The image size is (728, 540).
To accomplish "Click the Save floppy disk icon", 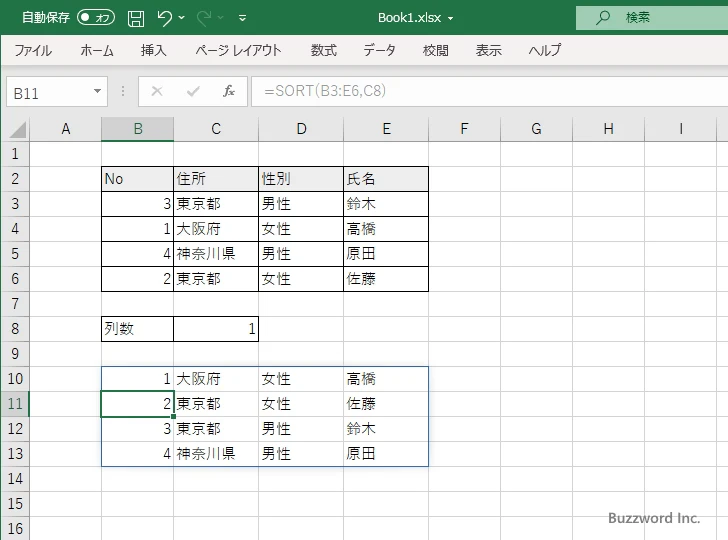I will pos(136,18).
